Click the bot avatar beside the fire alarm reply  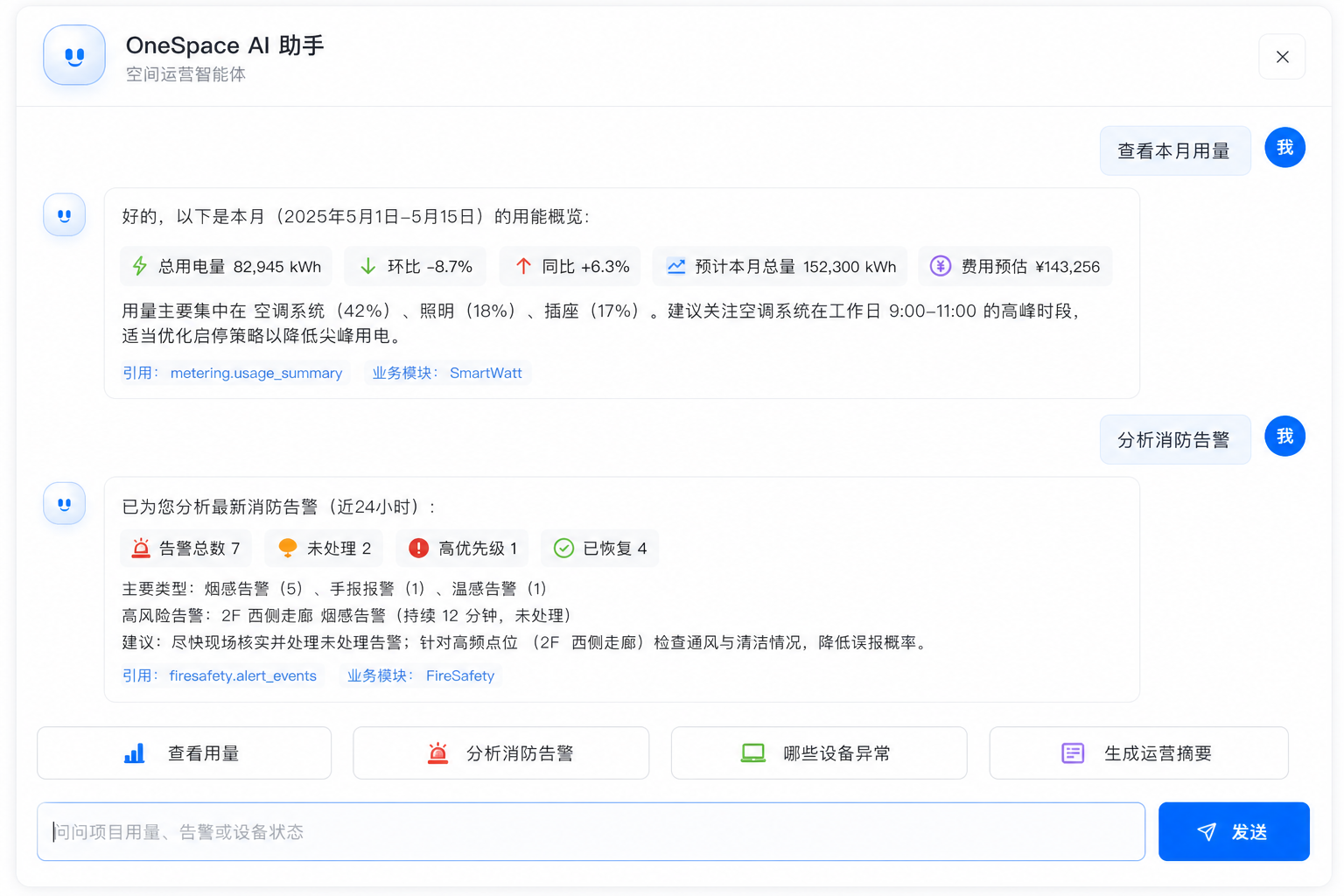pos(64,504)
